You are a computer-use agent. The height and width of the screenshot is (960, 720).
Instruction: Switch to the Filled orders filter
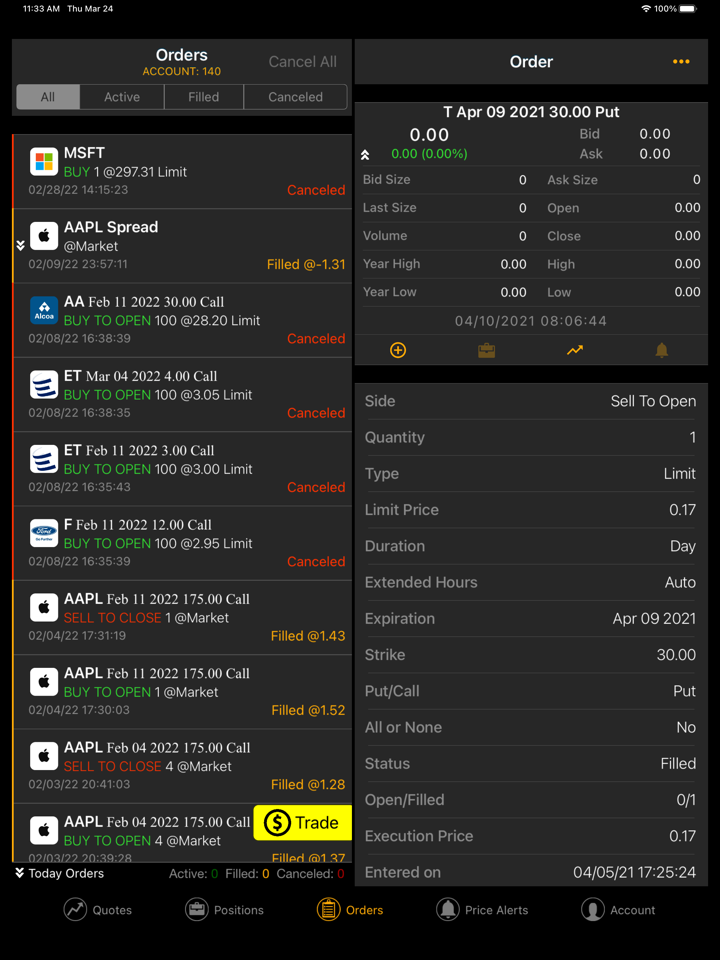pyautogui.click(x=204, y=97)
